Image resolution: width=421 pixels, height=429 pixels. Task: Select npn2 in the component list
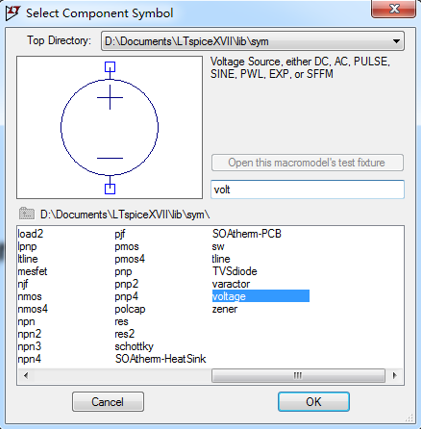tap(29, 334)
